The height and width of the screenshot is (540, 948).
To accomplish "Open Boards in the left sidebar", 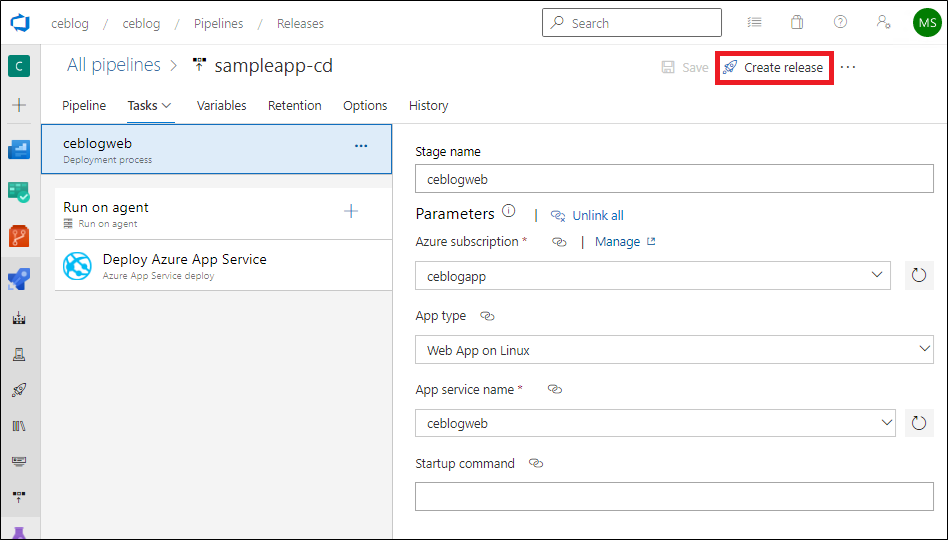I will click(19, 192).
